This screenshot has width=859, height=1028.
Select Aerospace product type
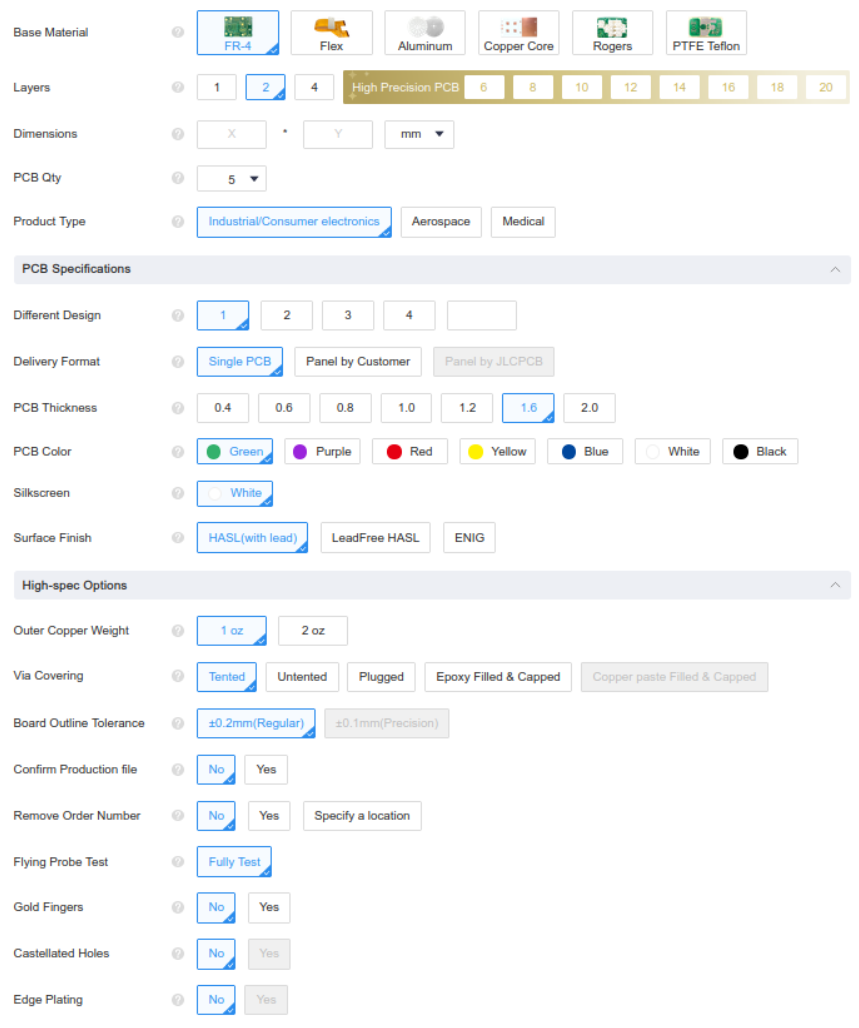coord(441,222)
